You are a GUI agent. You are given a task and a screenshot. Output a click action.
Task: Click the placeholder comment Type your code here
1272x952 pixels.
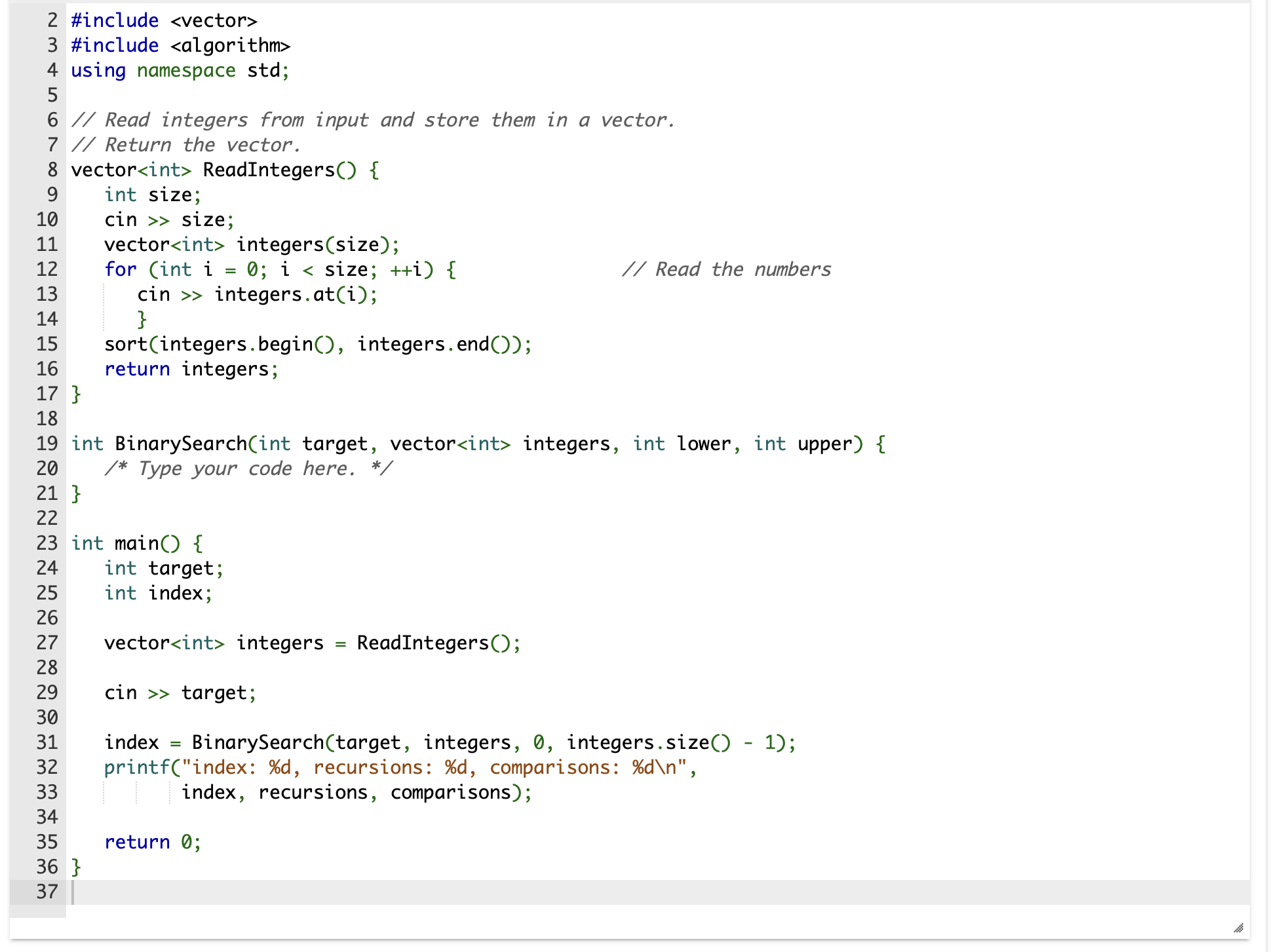pos(249,468)
